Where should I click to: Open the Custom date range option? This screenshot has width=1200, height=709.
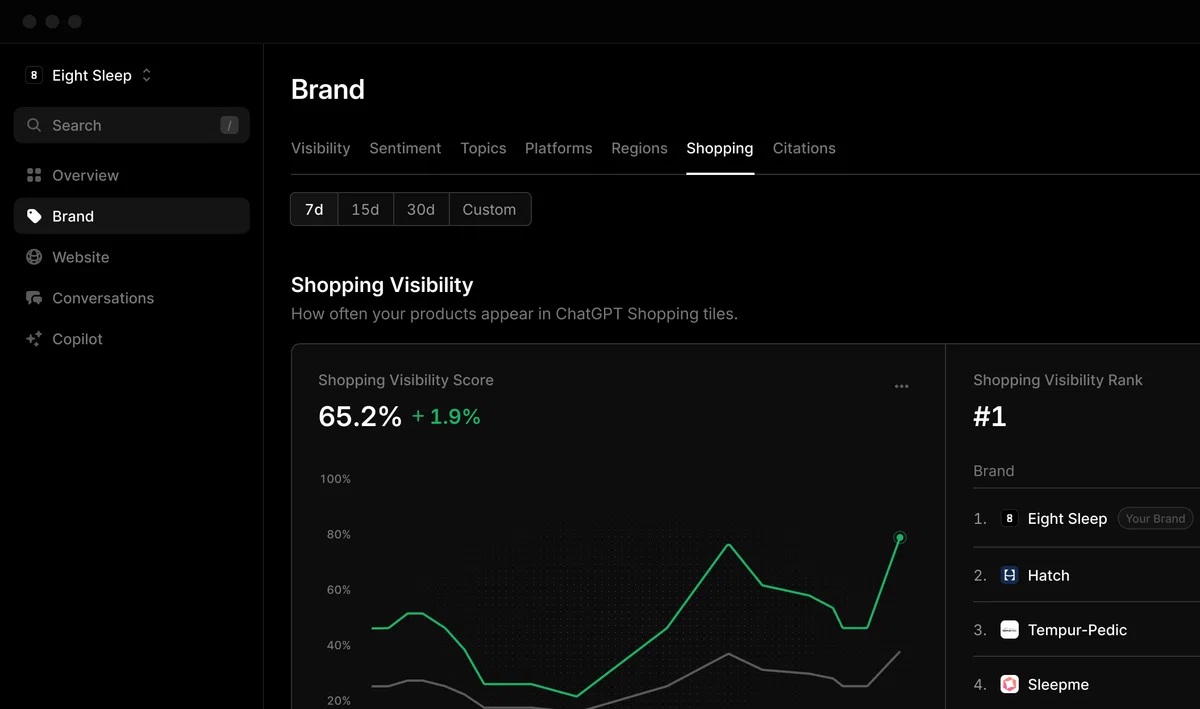click(489, 209)
